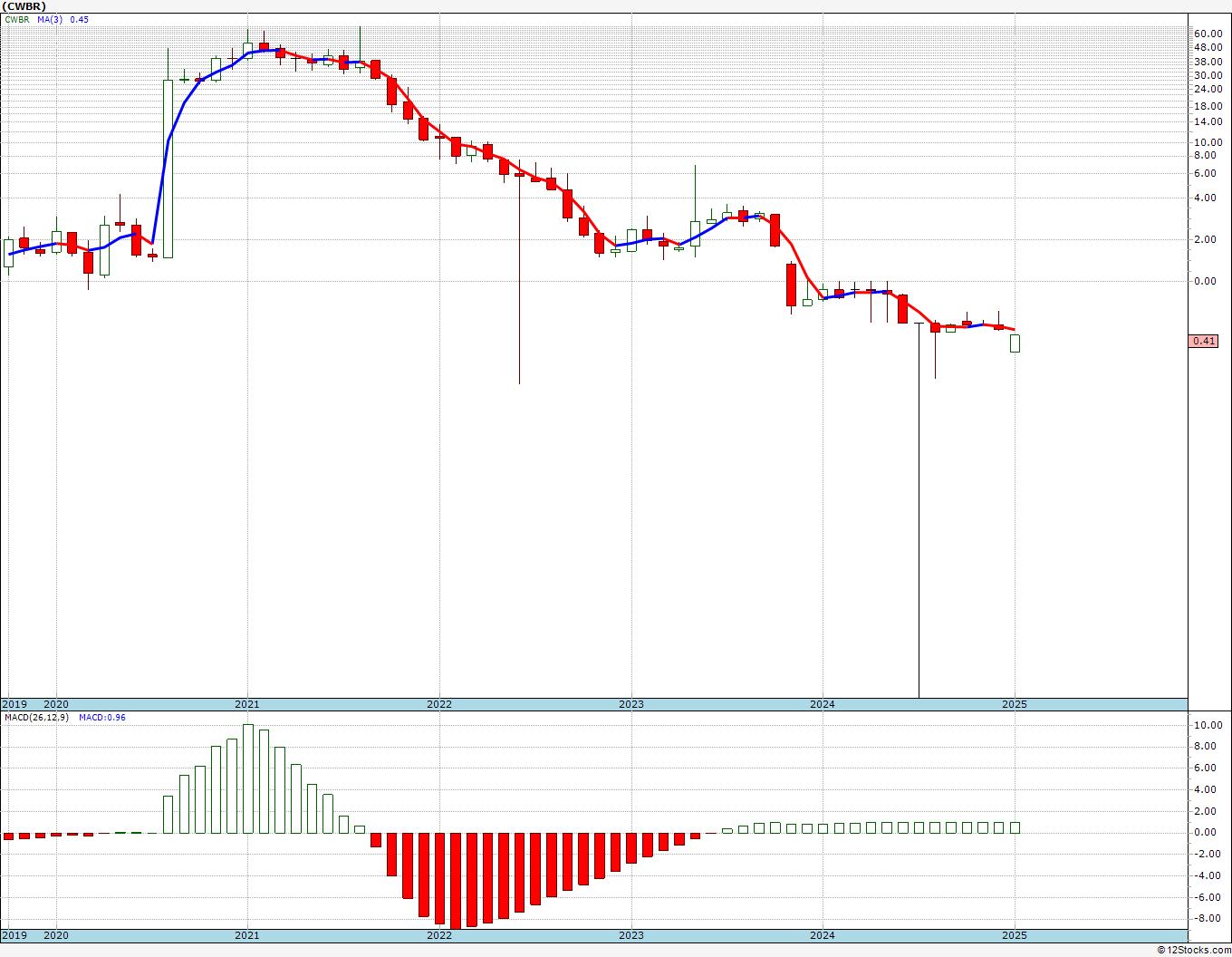Click the 2025 marker on the MACD timeline

(x=1015, y=935)
